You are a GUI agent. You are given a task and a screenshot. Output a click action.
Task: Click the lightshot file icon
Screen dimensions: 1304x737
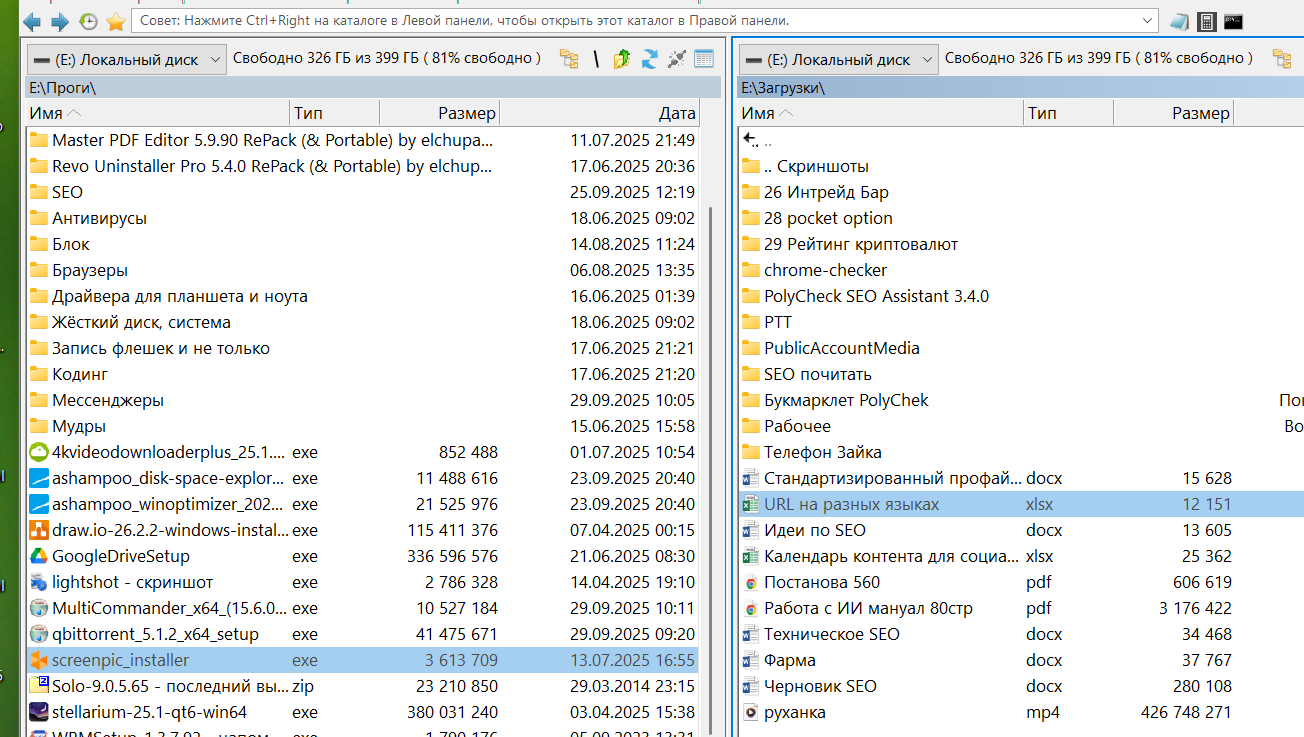(x=39, y=582)
